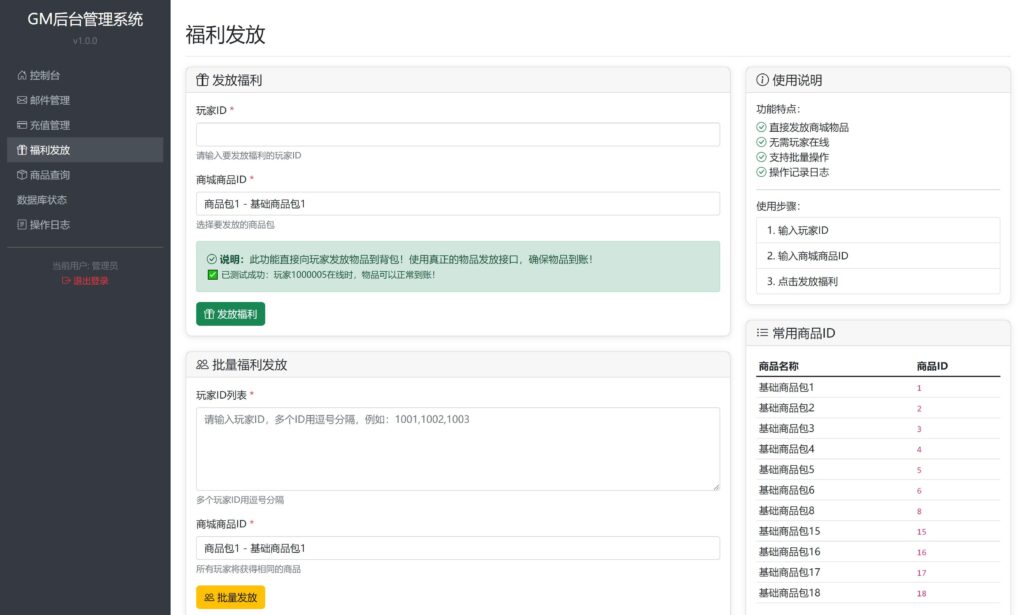1024x615 pixels.
Task: Click the log icon beside 操作日志
Action: pyautogui.click(x=22, y=226)
